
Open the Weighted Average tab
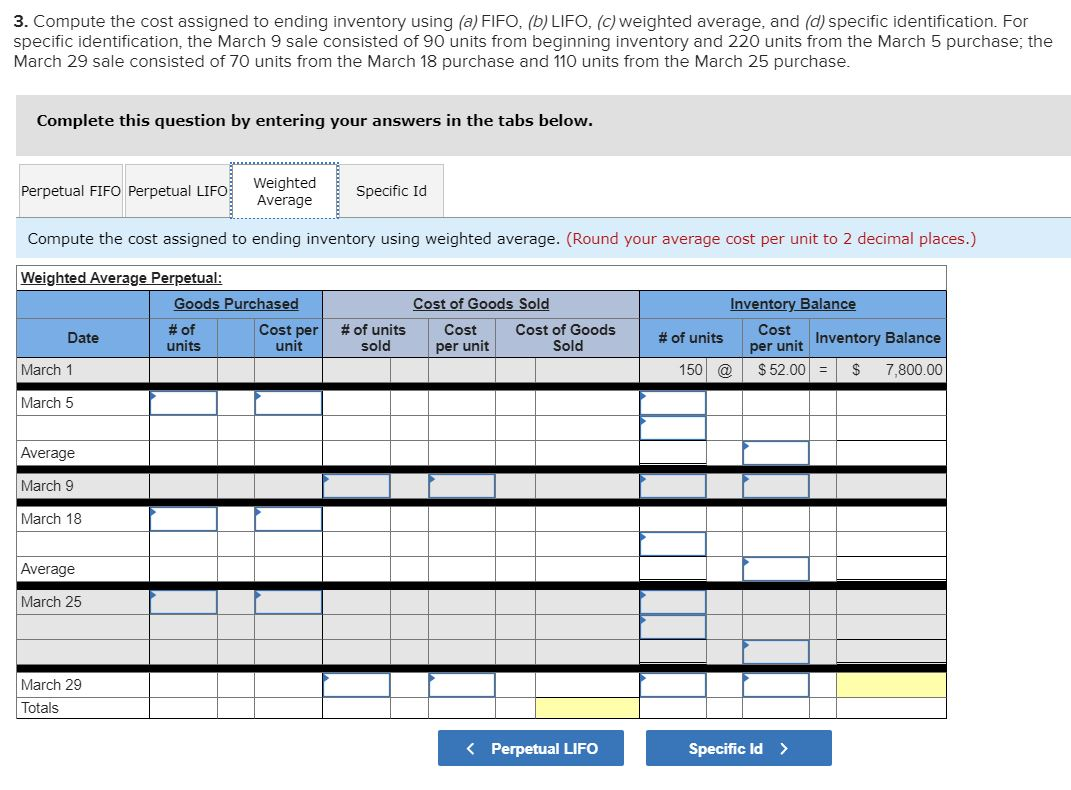pos(285,191)
